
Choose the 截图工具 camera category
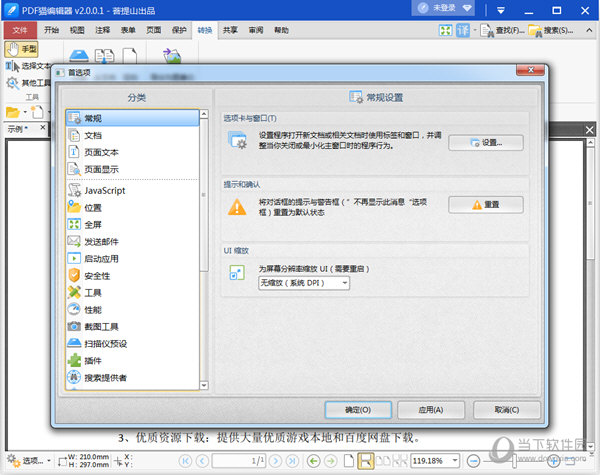pyautogui.click(x=74, y=326)
